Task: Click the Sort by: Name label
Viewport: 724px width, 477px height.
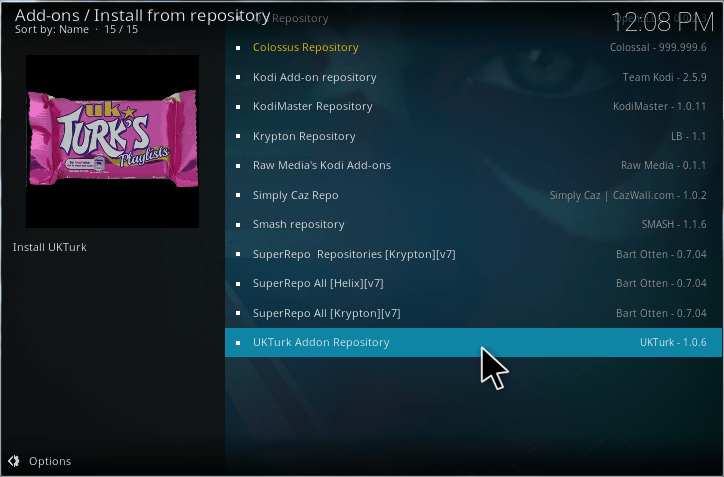Action: click(52, 30)
